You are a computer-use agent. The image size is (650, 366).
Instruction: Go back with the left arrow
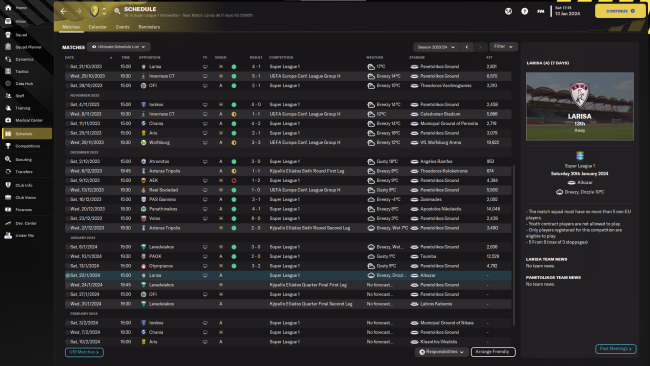(x=63, y=11)
